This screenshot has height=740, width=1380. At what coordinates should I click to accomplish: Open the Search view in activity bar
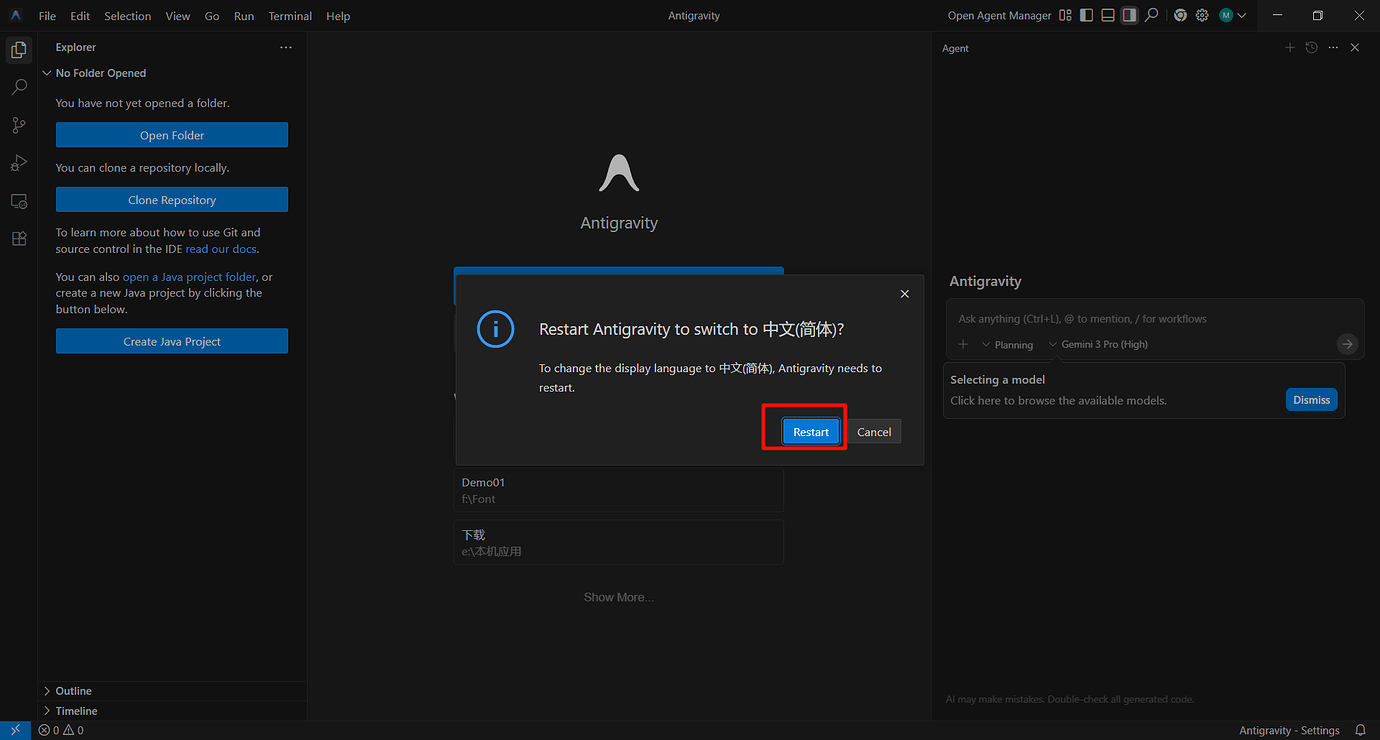(18, 88)
